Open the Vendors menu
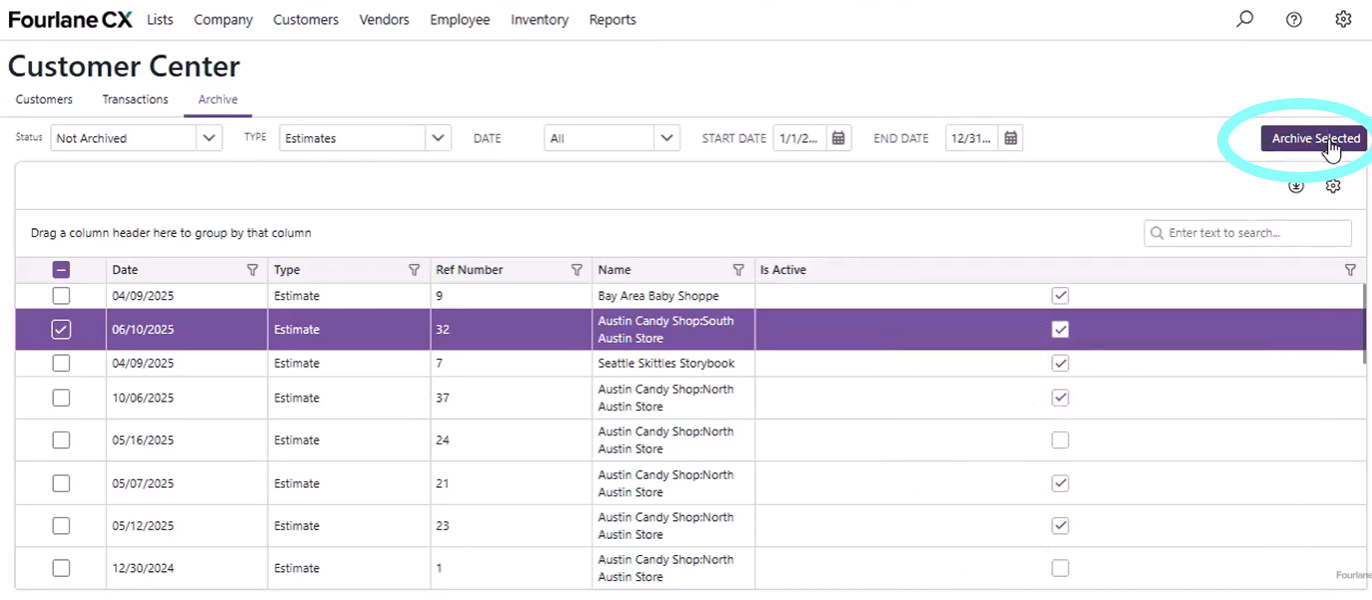Screen dimensions: 1372x600 pyautogui.click(x=384, y=20)
